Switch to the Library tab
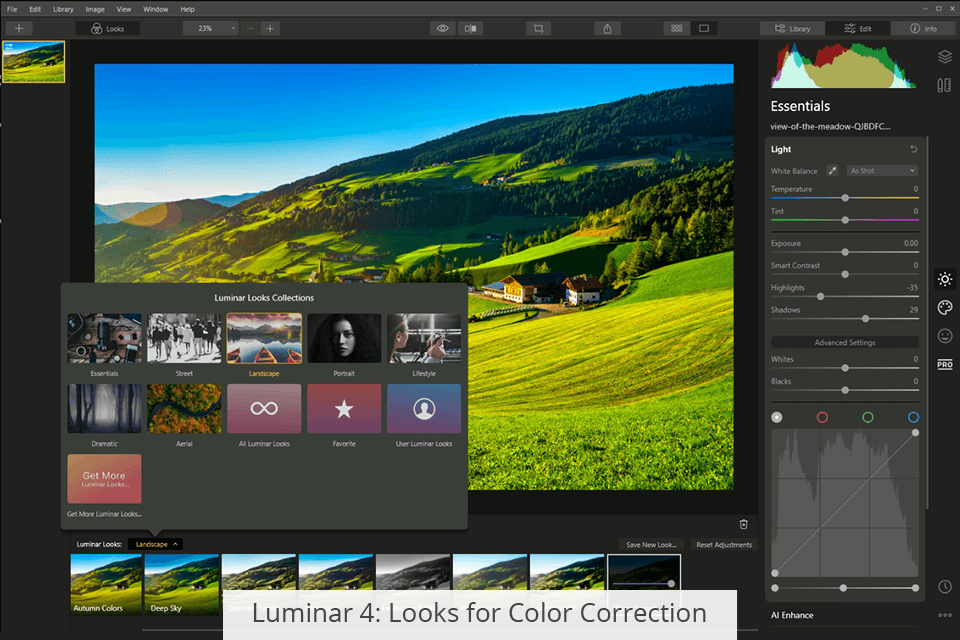Screen dimensions: 960x640 point(792,28)
